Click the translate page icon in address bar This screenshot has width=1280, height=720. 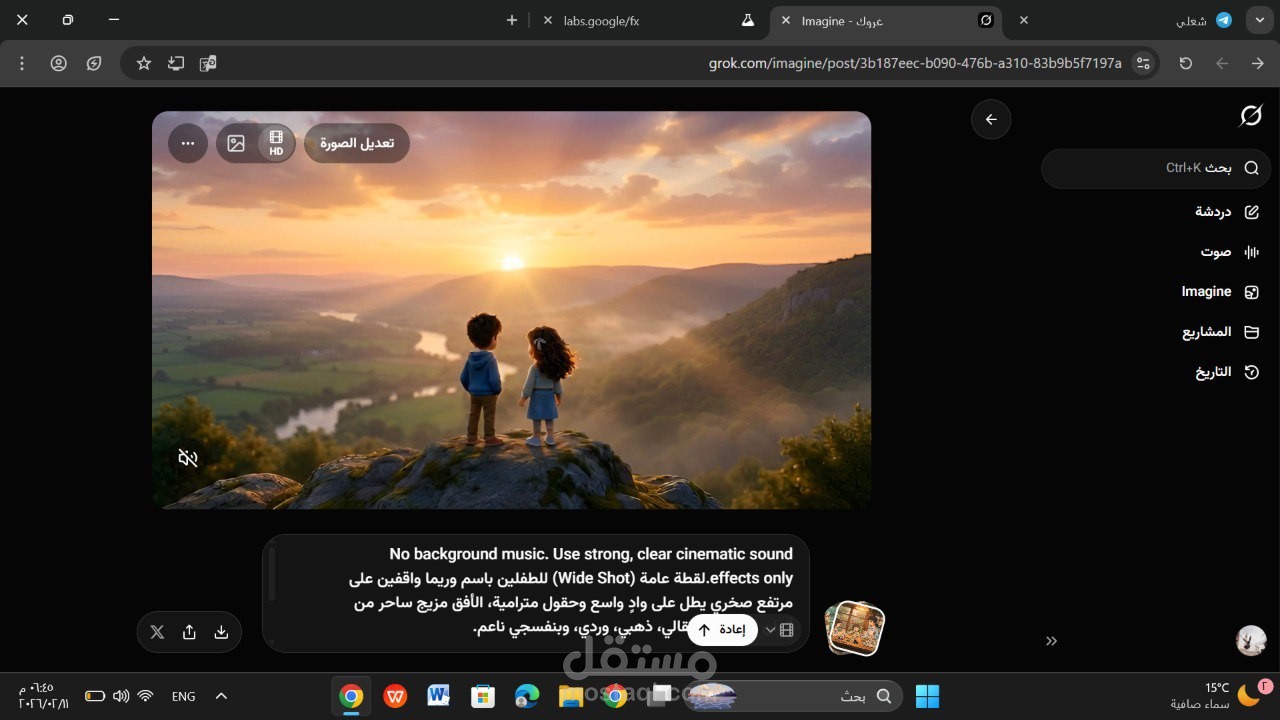click(x=208, y=63)
